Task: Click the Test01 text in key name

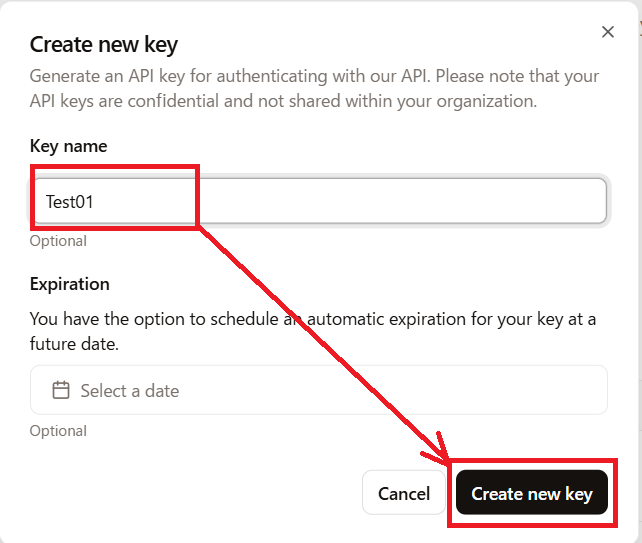Action: (x=69, y=201)
